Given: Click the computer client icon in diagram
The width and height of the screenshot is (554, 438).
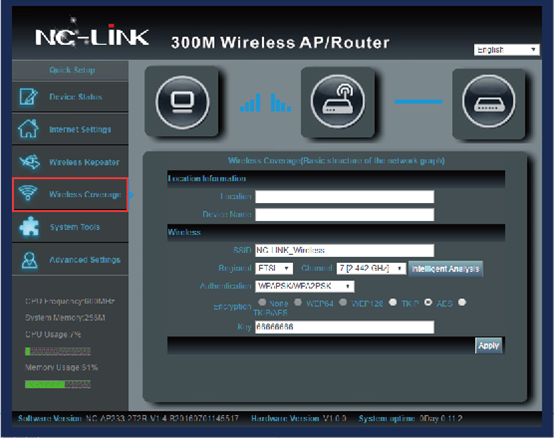Looking at the screenshot, I should click(182, 102).
